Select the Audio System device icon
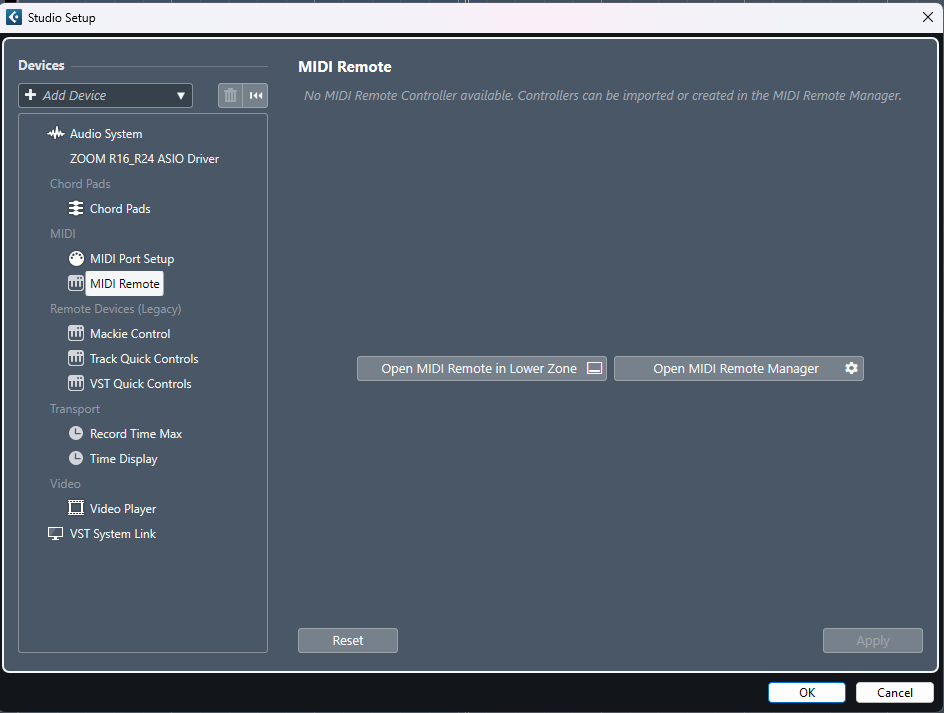Viewport: 944px width, 713px height. (x=56, y=133)
